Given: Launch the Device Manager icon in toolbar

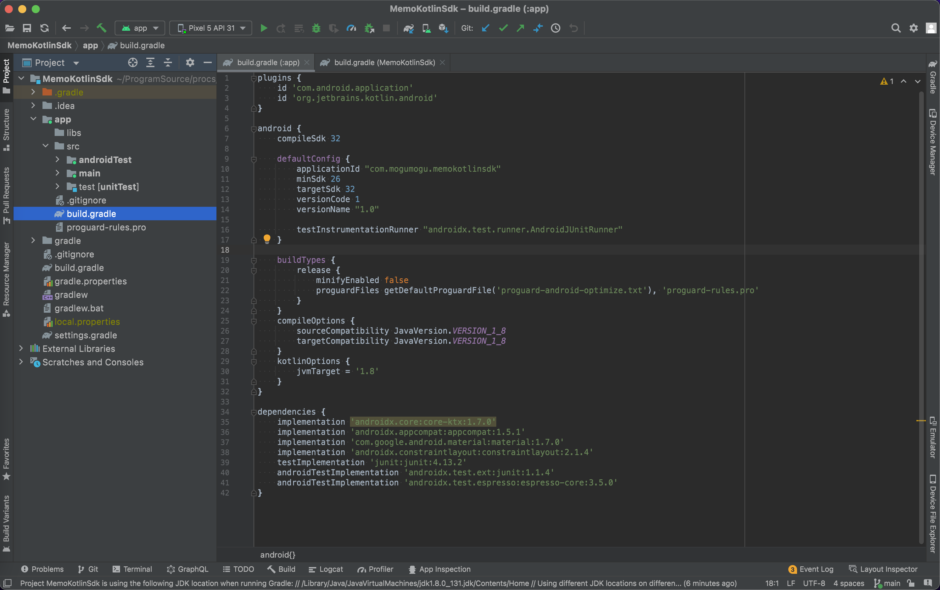Looking at the screenshot, I should pos(427,28).
